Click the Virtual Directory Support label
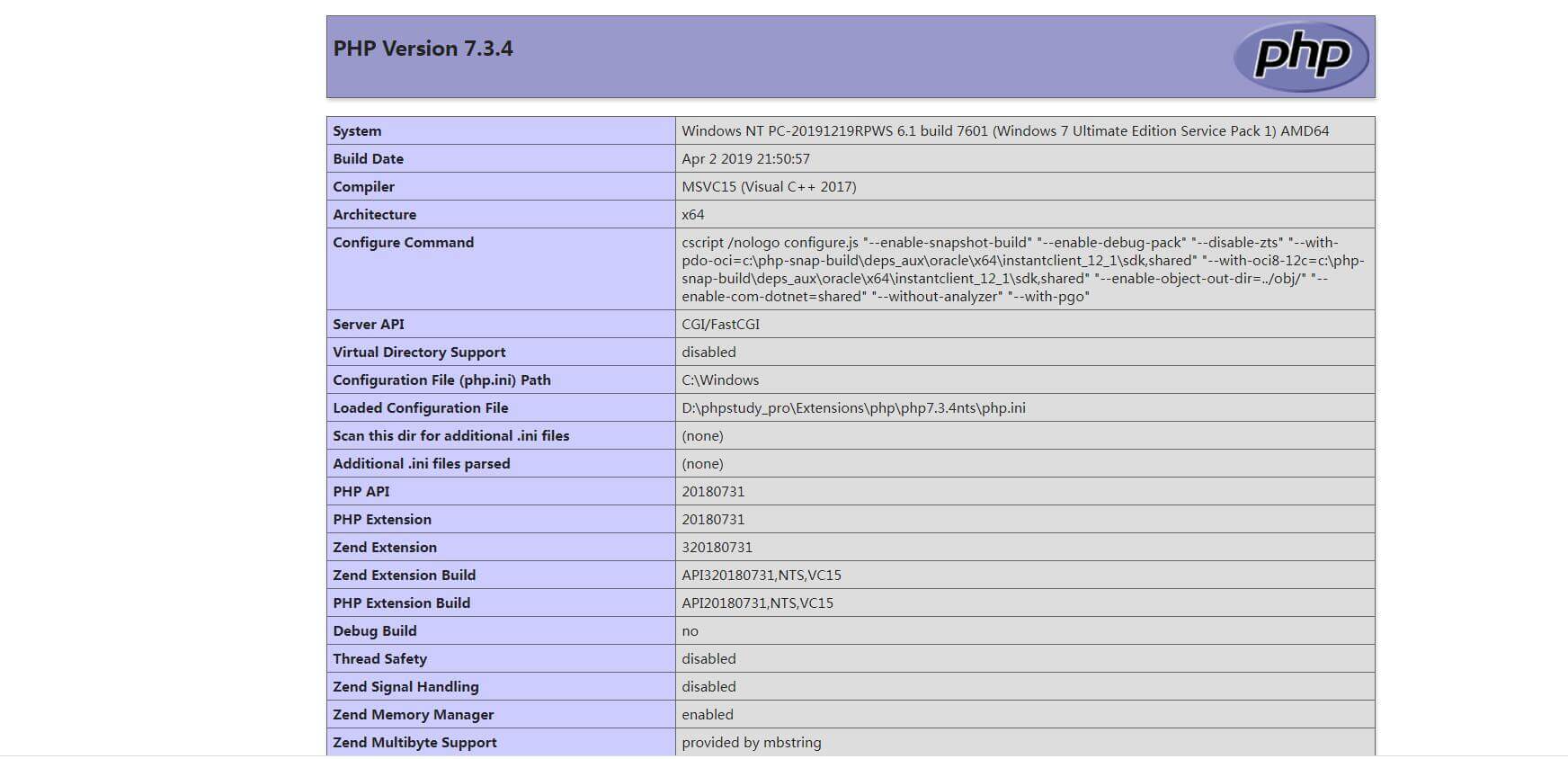 click(419, 353)
